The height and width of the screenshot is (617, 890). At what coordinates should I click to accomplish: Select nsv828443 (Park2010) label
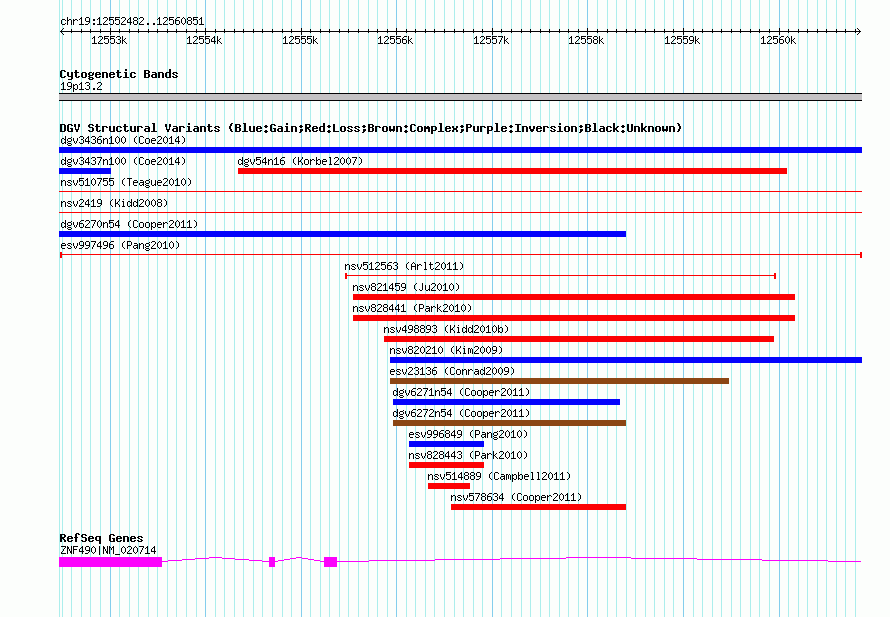[x=468, y=455]
